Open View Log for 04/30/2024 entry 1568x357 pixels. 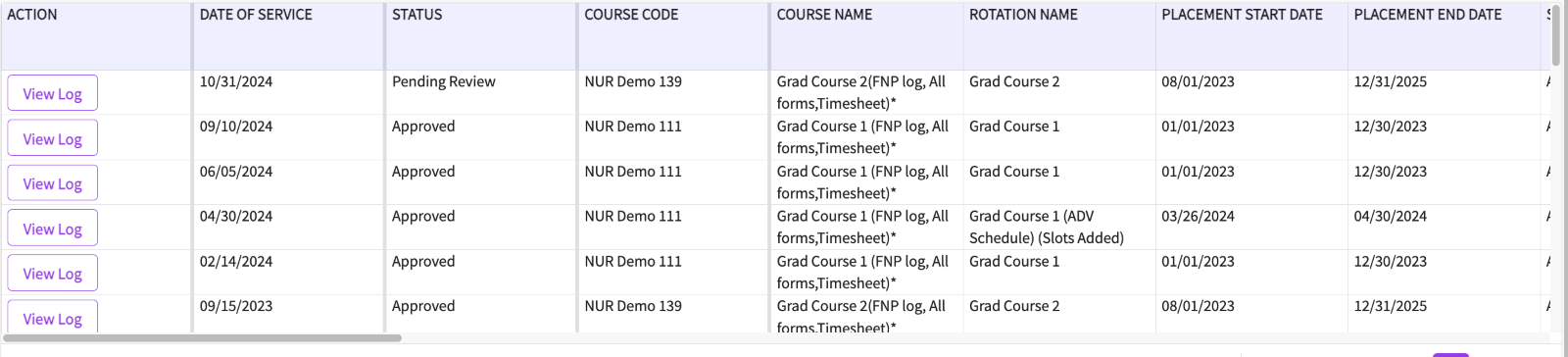click(x=53, y=229)
